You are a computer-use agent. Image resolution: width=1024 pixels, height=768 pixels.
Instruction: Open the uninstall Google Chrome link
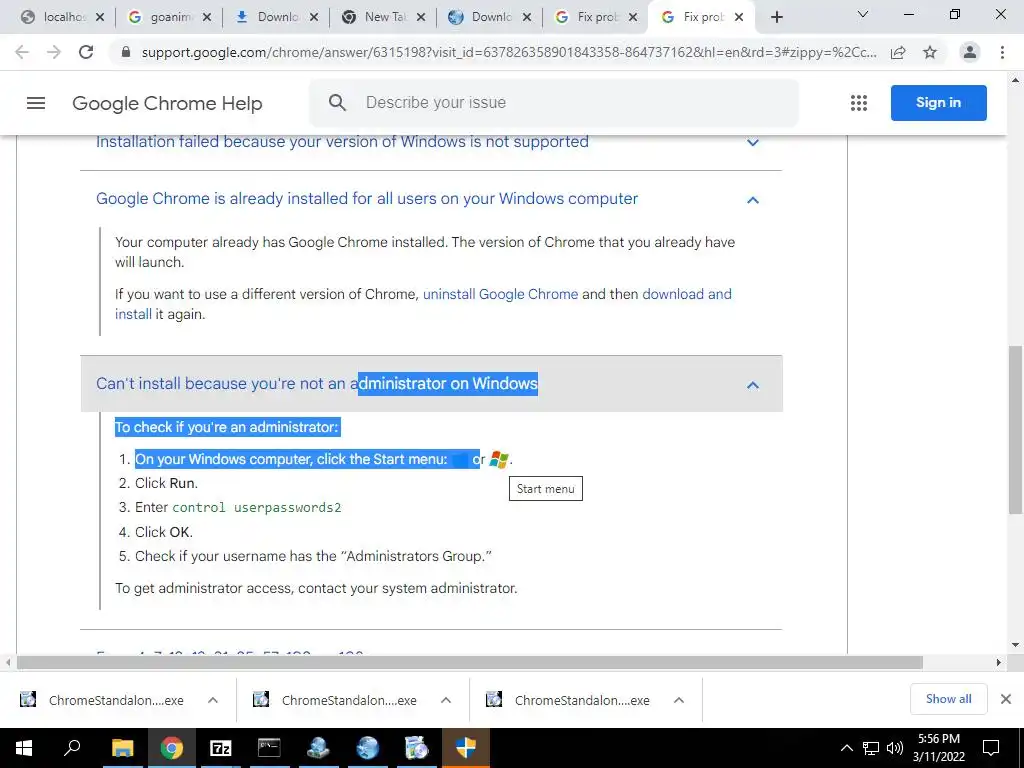click(x=500, y=294)
